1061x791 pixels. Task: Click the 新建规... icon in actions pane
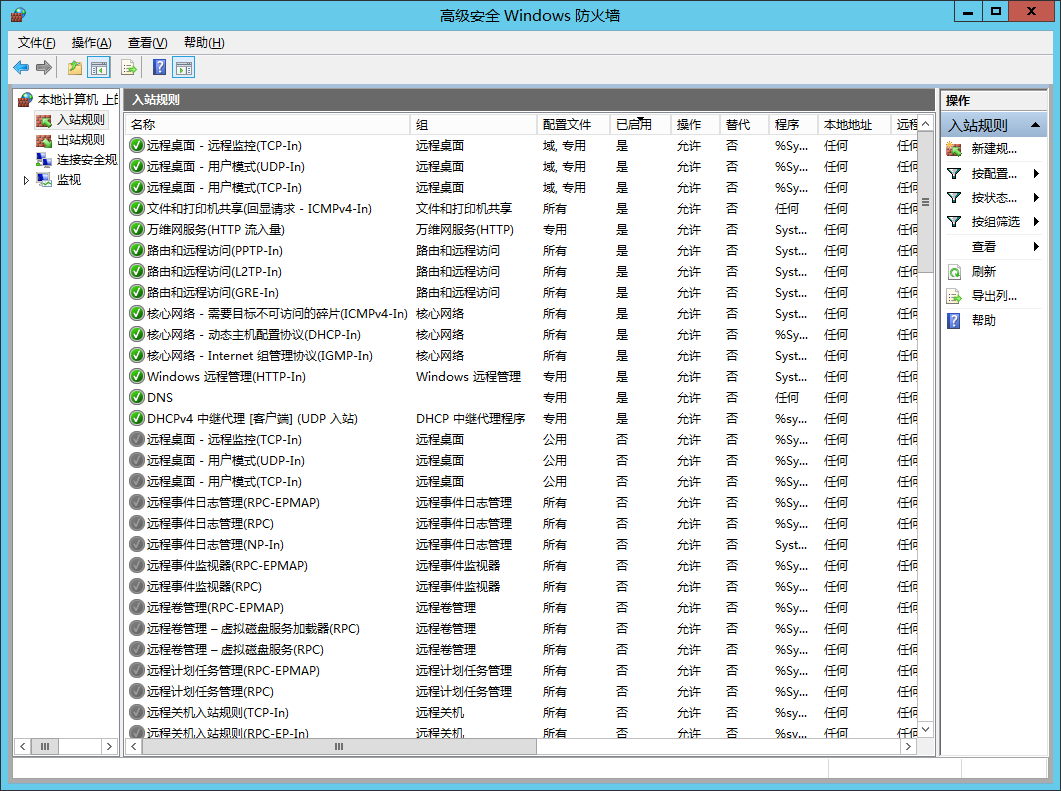coord(954,149)
